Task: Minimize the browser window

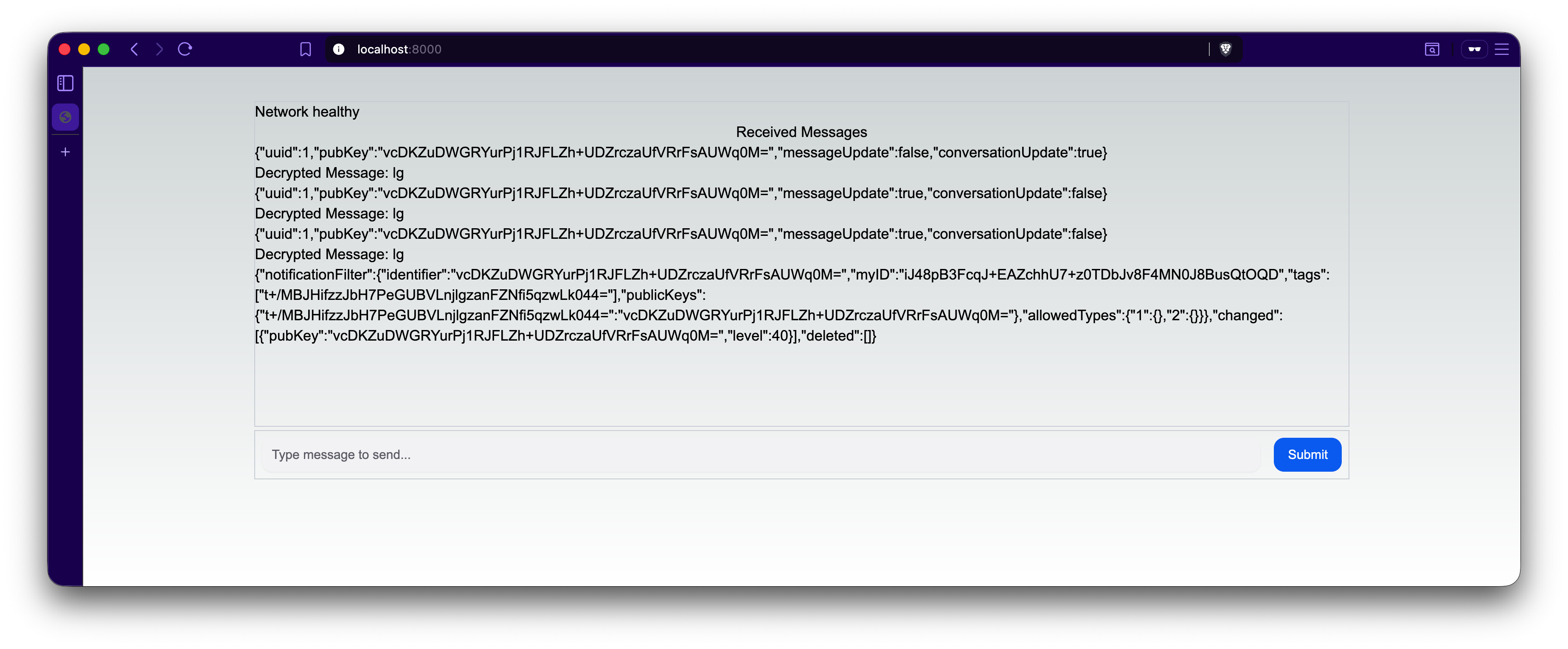Action: click(x=84, y=49)
